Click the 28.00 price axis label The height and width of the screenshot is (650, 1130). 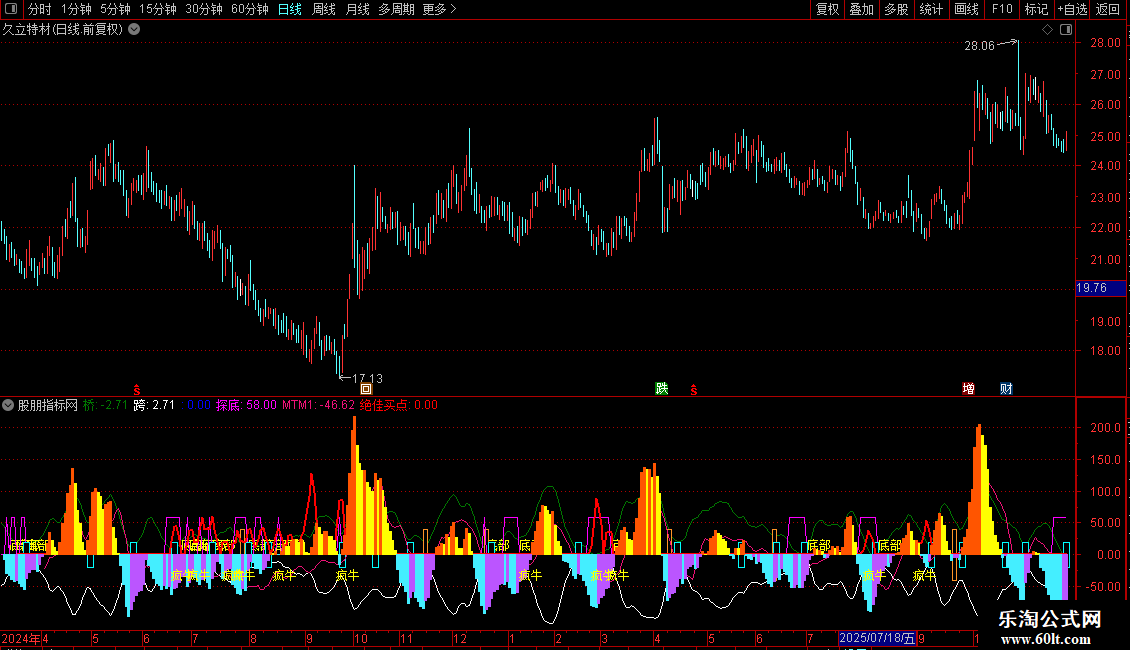point(1105,43)
